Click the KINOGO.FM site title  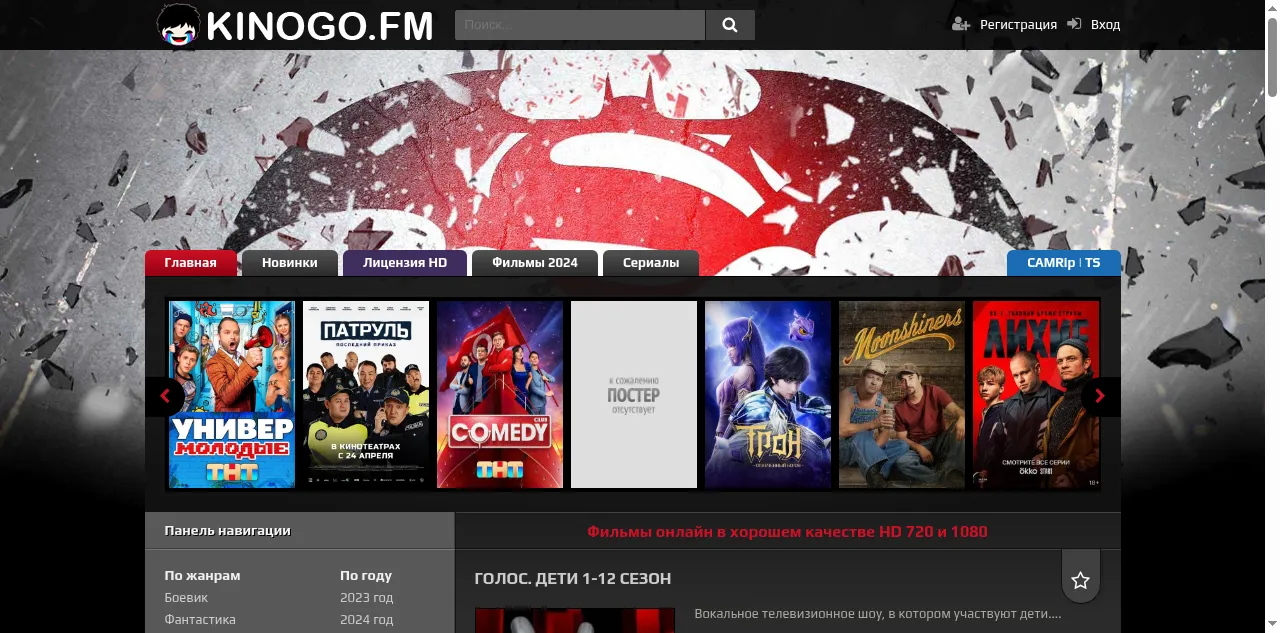coord(320,25)
